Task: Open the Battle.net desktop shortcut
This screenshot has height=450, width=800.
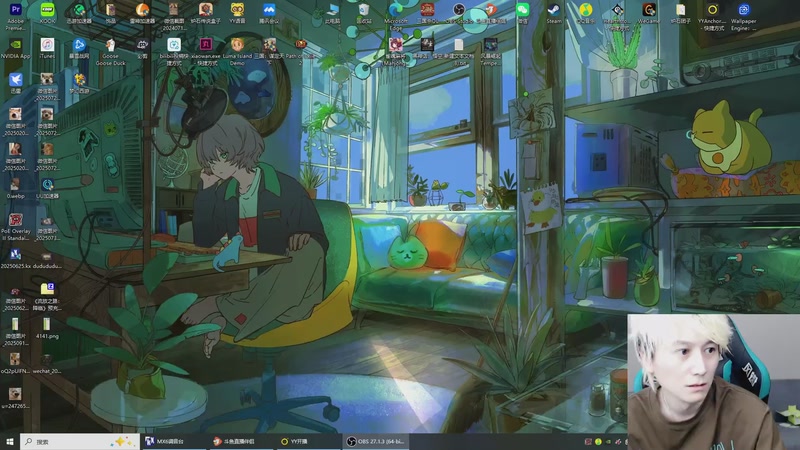Action: [79, 48]
